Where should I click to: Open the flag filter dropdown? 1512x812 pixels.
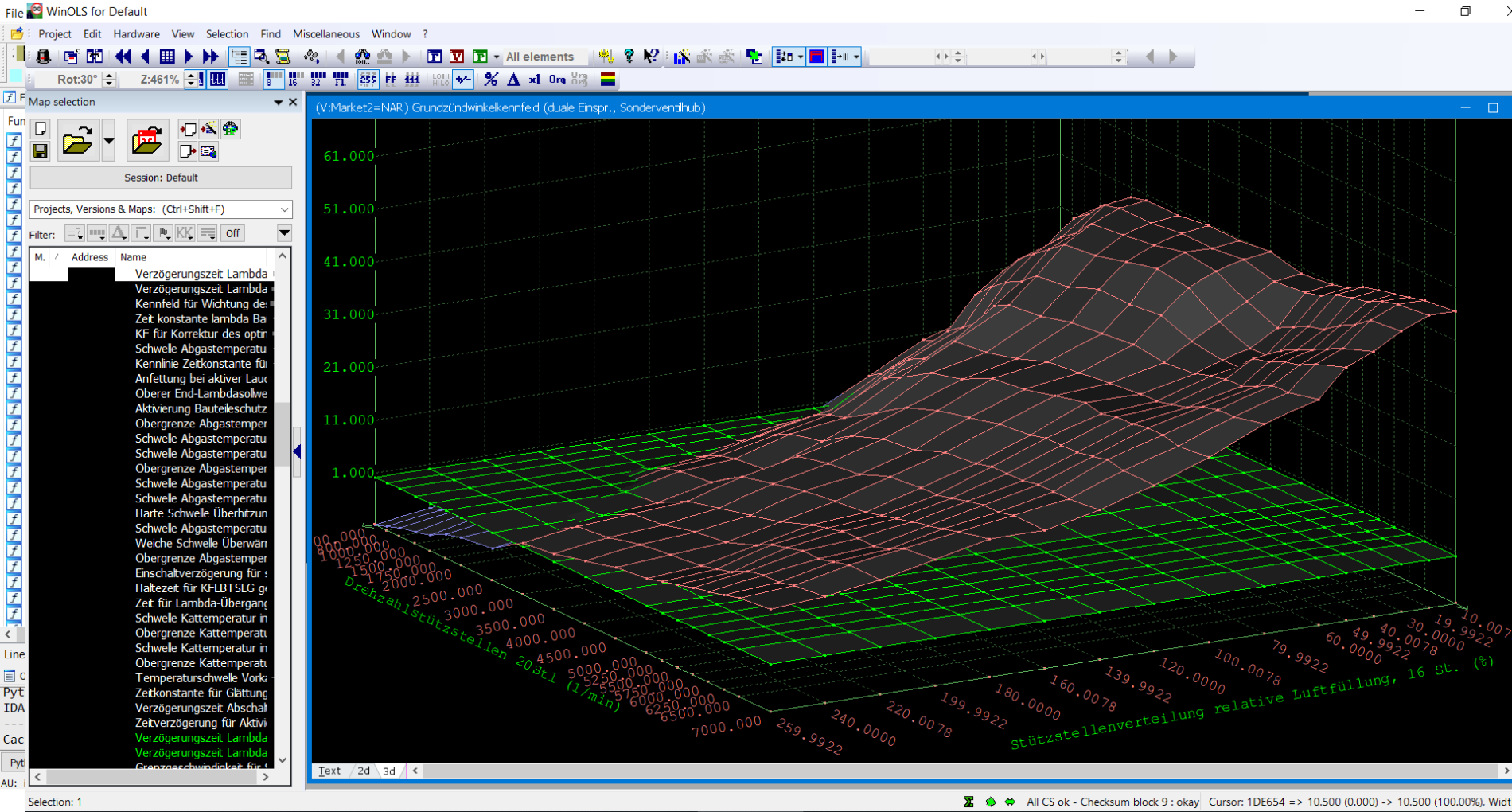coord(163,233)
